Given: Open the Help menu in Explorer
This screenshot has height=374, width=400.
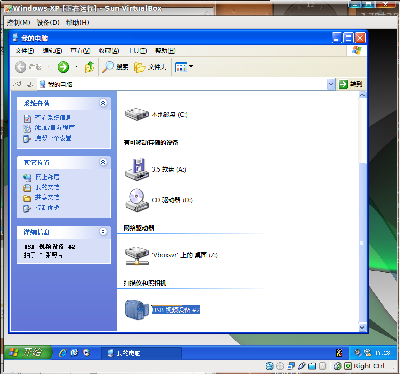Looking at the screenshot, I should click(165, 51).
